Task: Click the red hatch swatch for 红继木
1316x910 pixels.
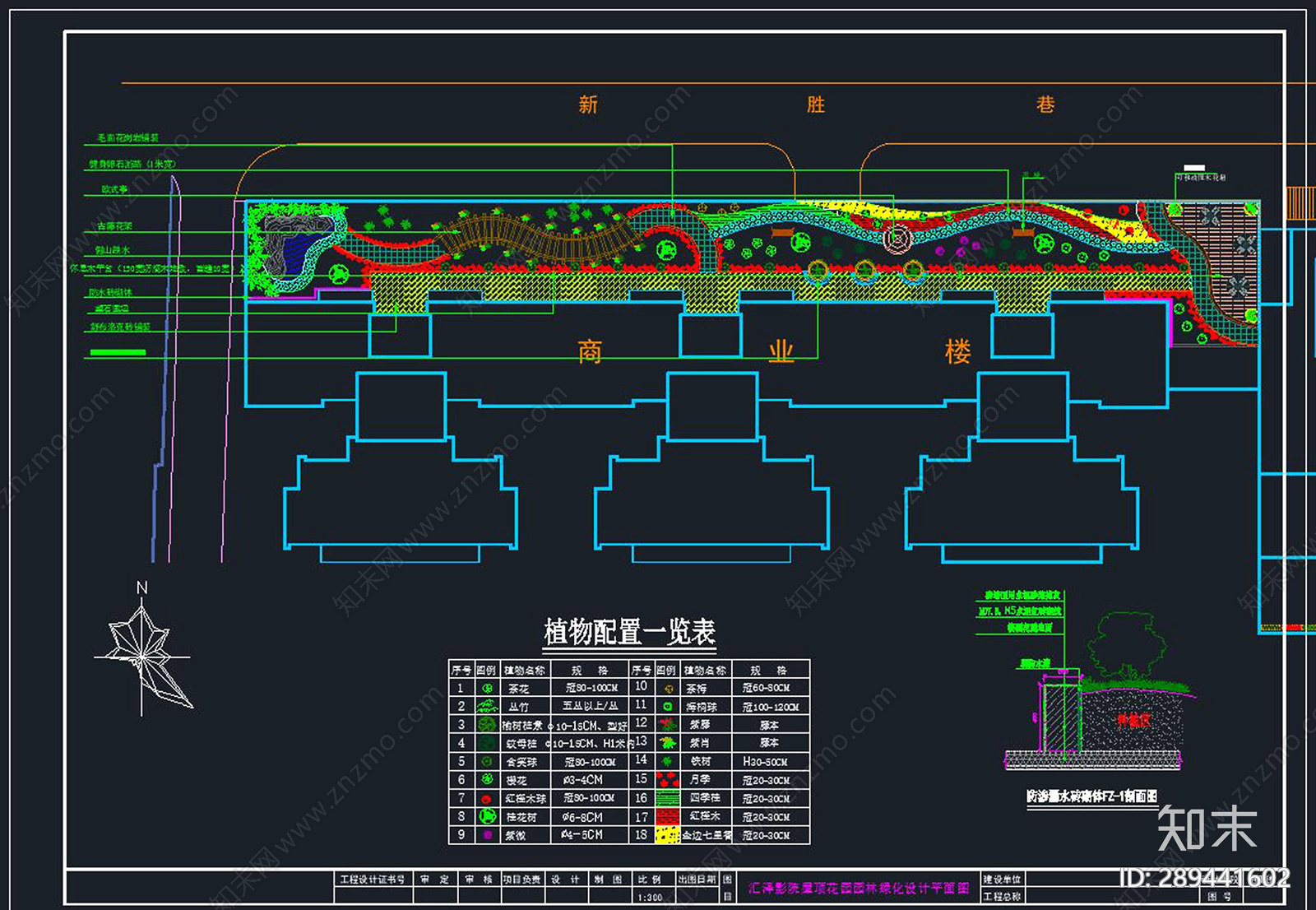Action: (x=667, y=816)
